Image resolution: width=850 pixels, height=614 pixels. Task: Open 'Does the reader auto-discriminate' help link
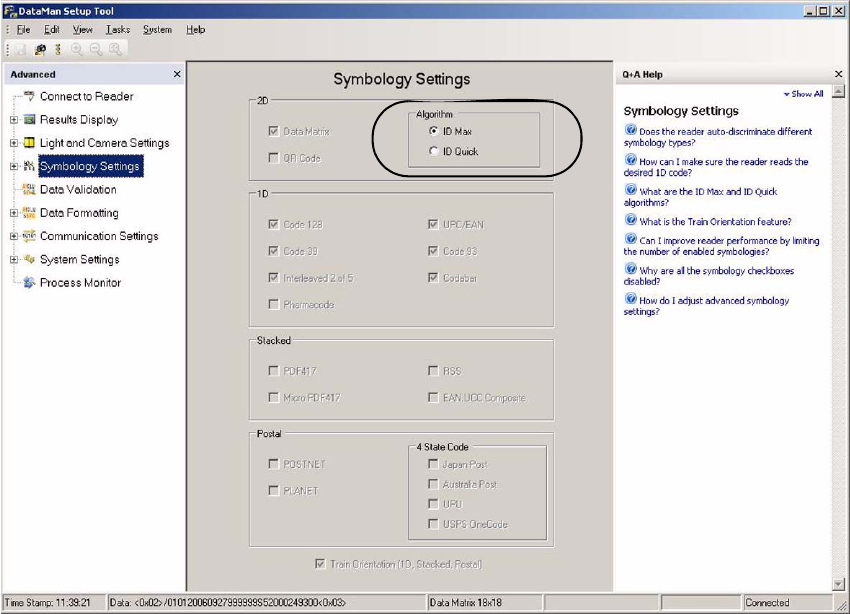pyautogui.click(x=718, y=137)
